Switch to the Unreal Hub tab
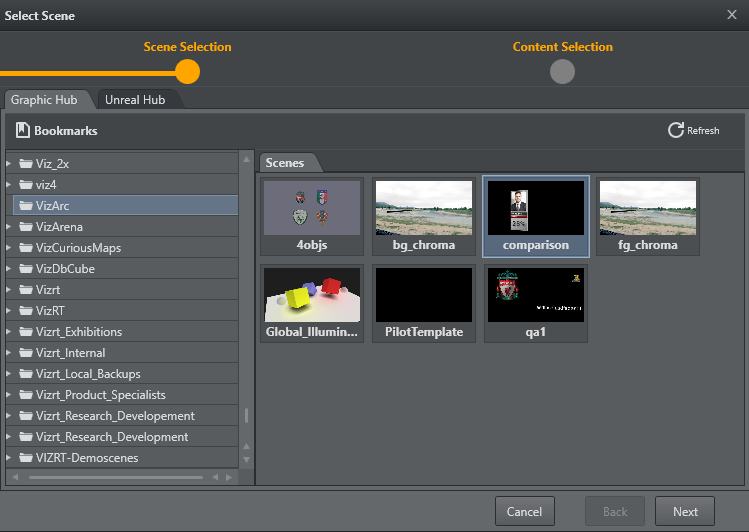This screenshot has height=532, width=749. pyautogui.click(x=135, y=100)
